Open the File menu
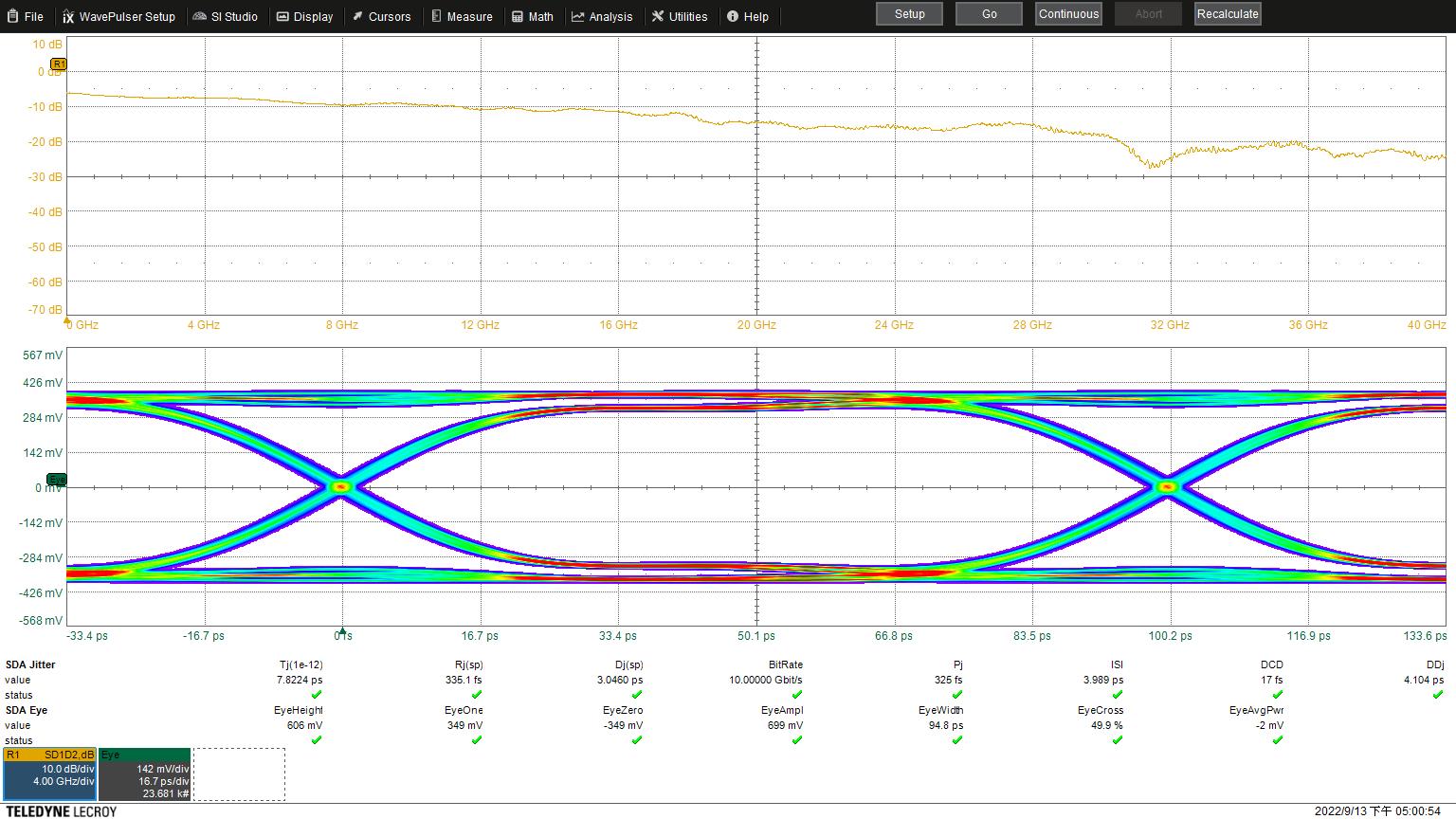1456x819 pixels. click(27, 16)
